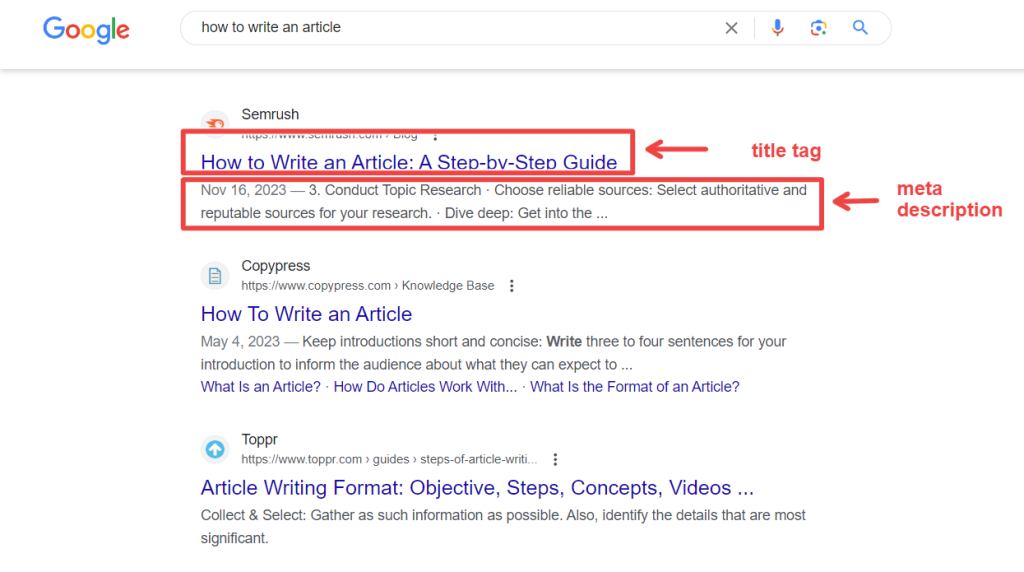Open 'How to Write an Article: A Step-by-Step Guide'

[x=409, y=162]
